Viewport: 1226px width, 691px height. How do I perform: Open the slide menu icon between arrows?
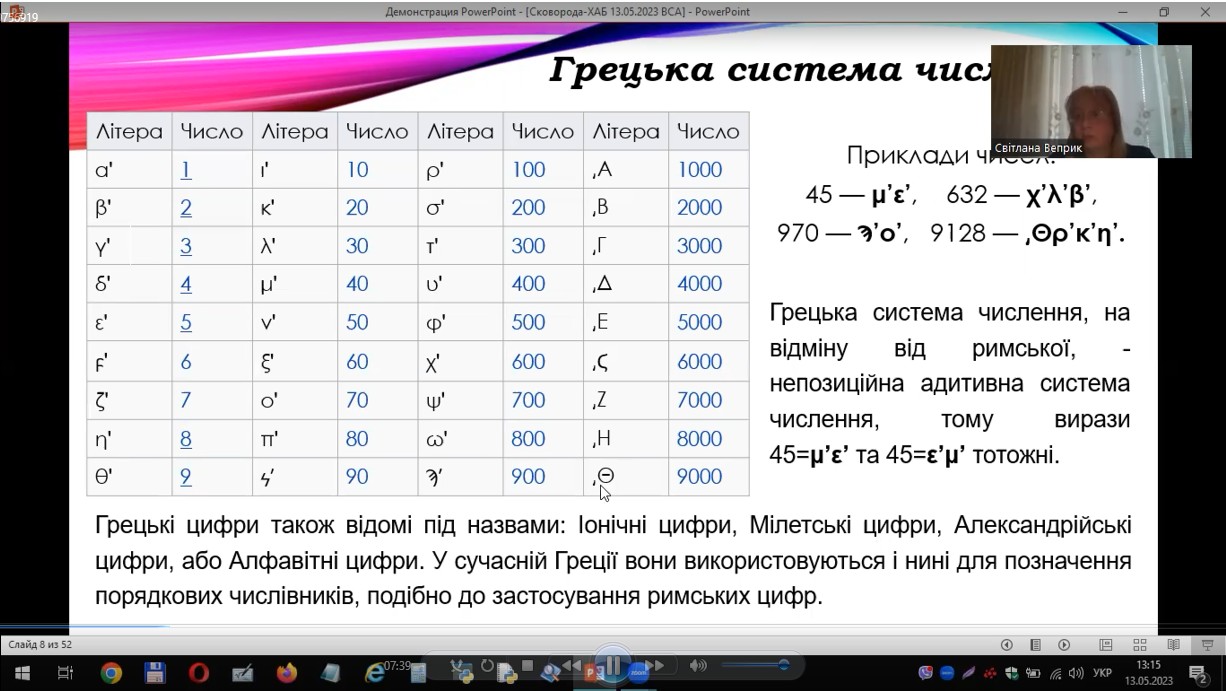[1036, 645]
